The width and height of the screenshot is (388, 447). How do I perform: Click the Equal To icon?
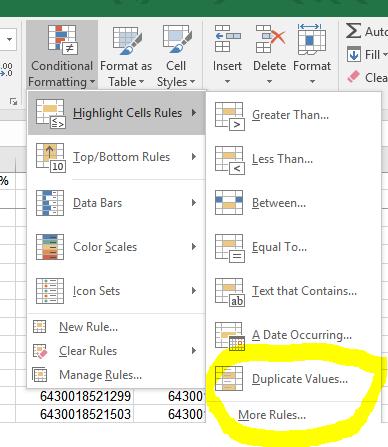[230, 248]
